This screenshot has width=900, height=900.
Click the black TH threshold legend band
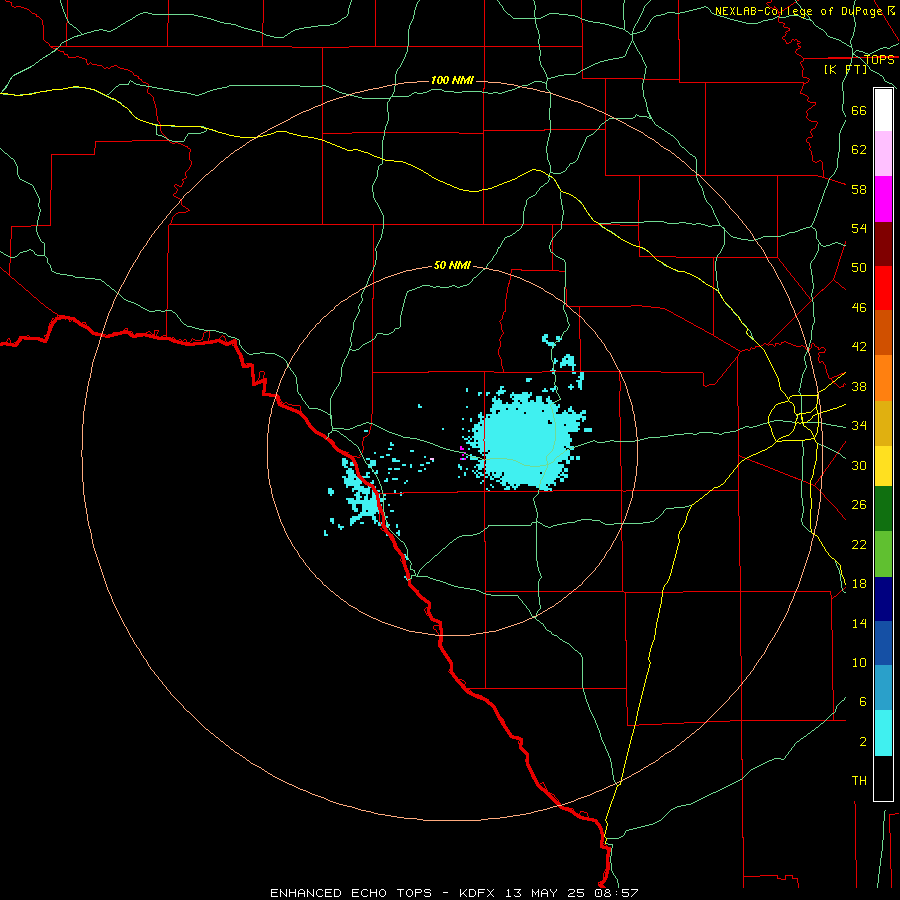883,778
